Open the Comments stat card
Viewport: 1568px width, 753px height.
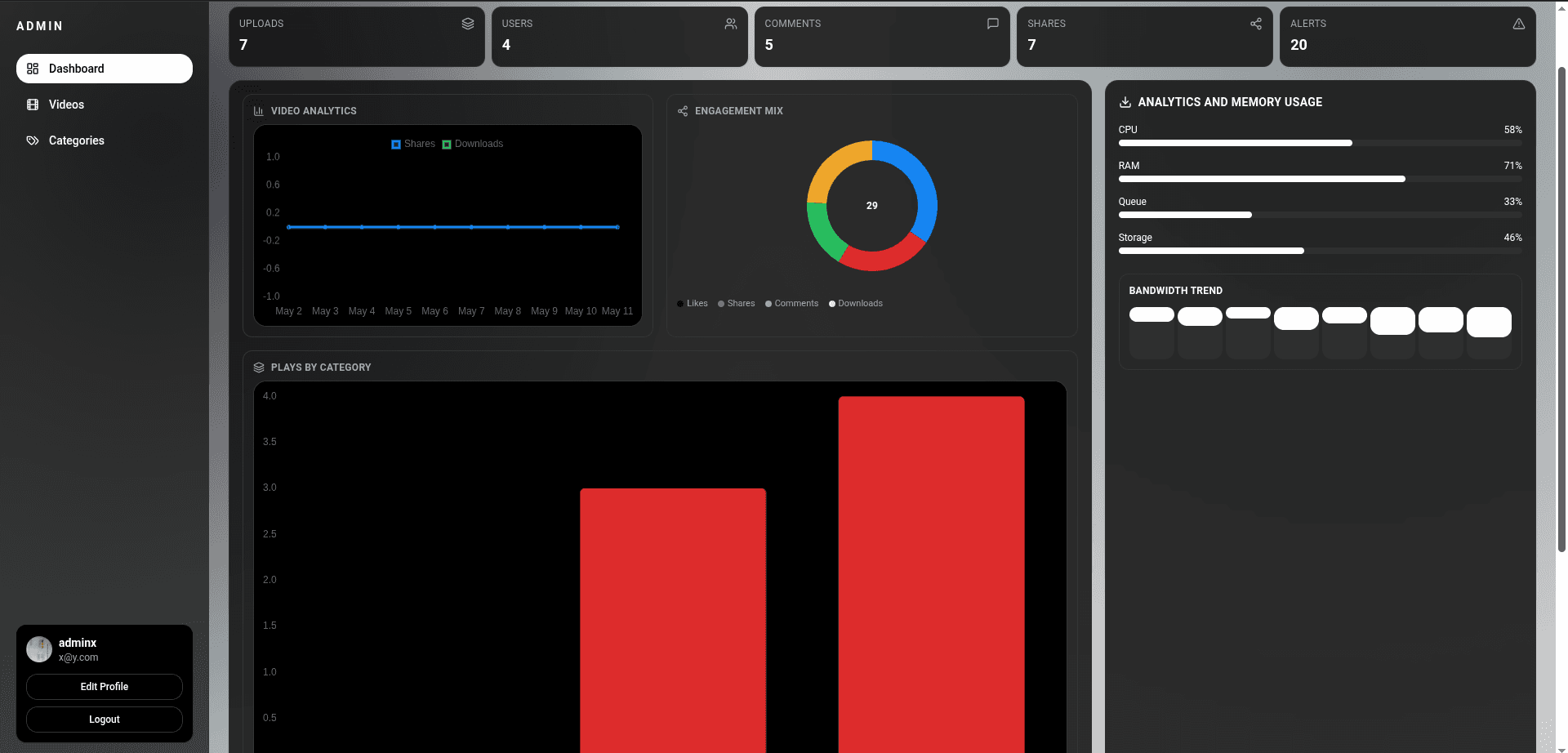click(x=882, y=37)
